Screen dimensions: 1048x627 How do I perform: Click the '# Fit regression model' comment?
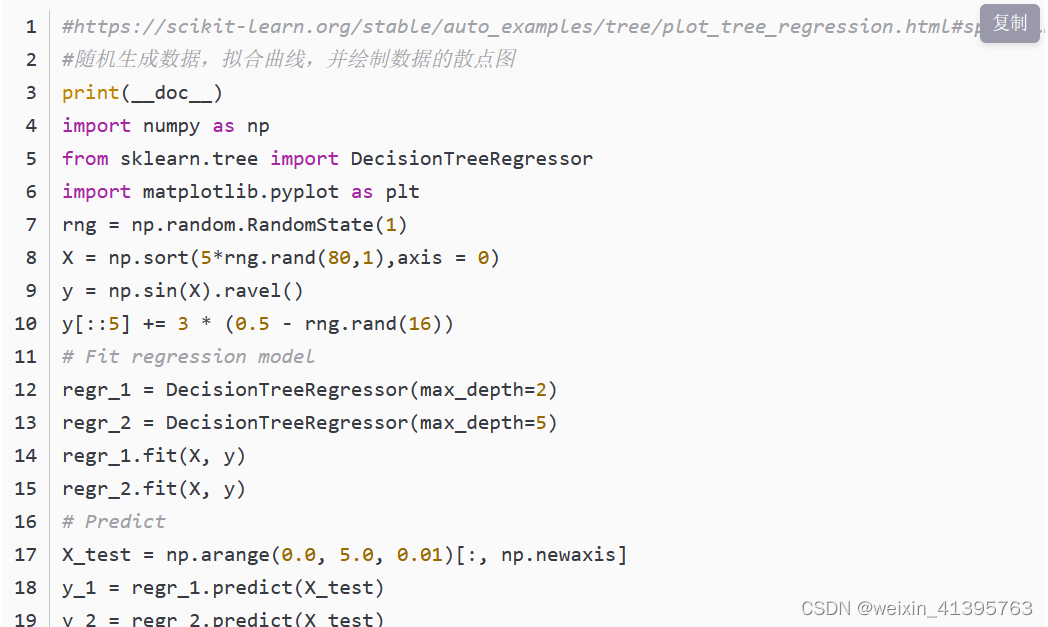coord(188,356)
